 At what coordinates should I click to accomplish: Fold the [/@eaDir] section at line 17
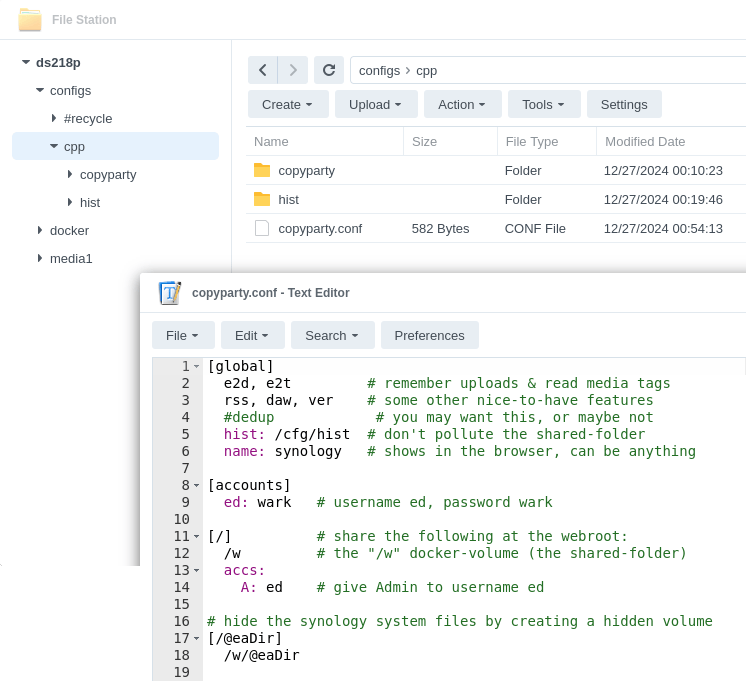point(196,639)
